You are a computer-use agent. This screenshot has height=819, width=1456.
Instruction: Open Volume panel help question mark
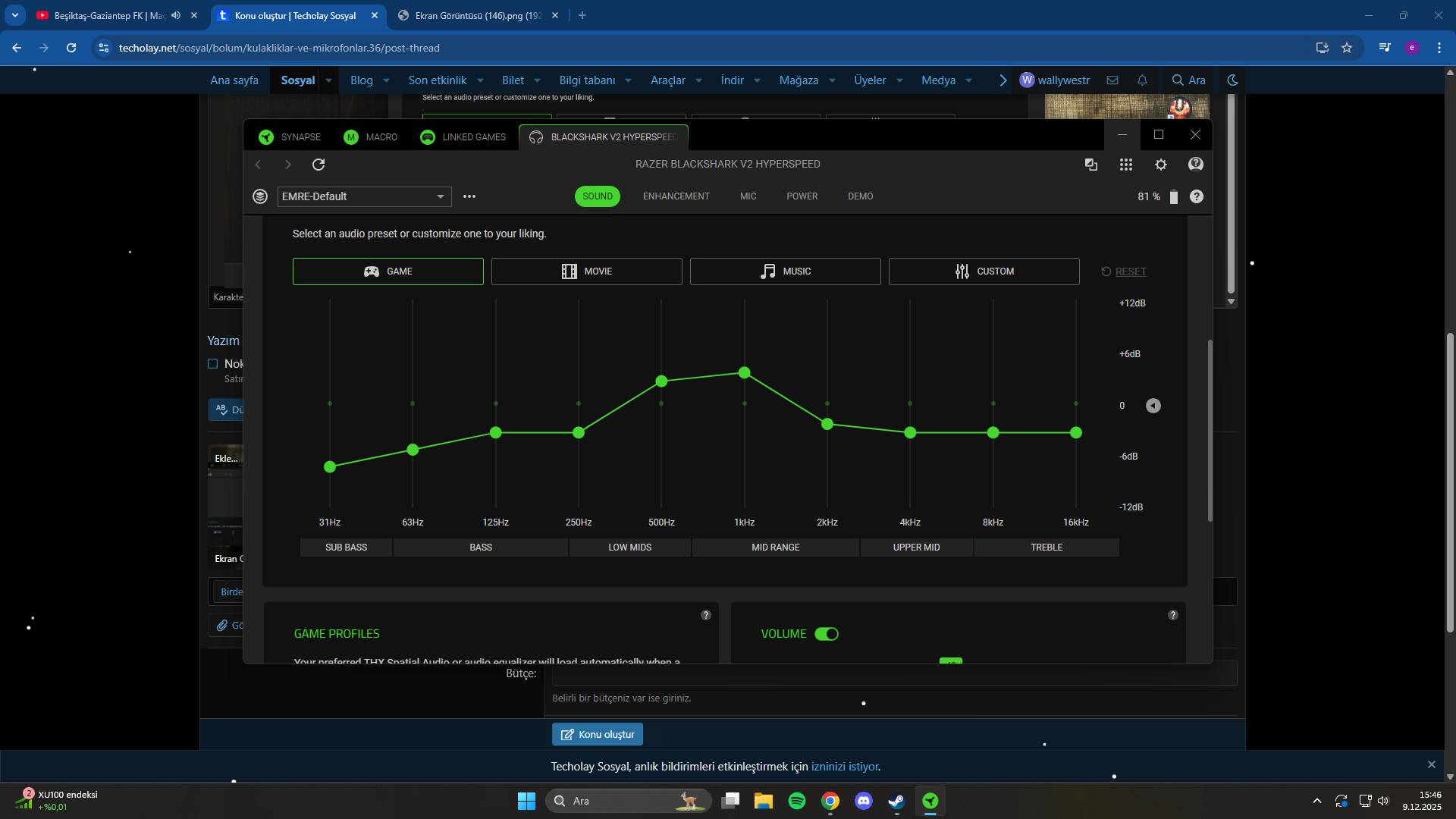[x=1173, y=615]
